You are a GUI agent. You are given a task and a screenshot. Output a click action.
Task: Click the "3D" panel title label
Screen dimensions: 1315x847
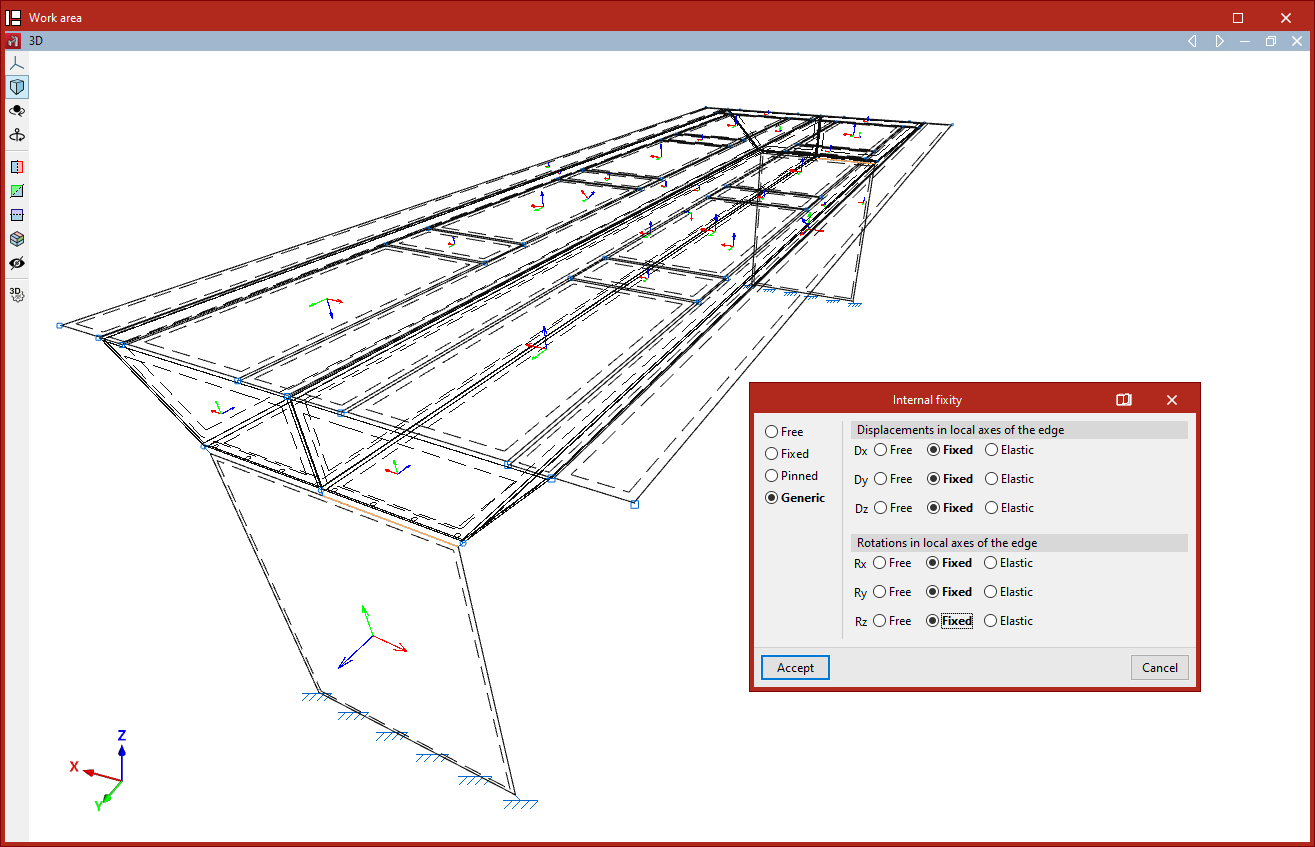coord(36,41)
